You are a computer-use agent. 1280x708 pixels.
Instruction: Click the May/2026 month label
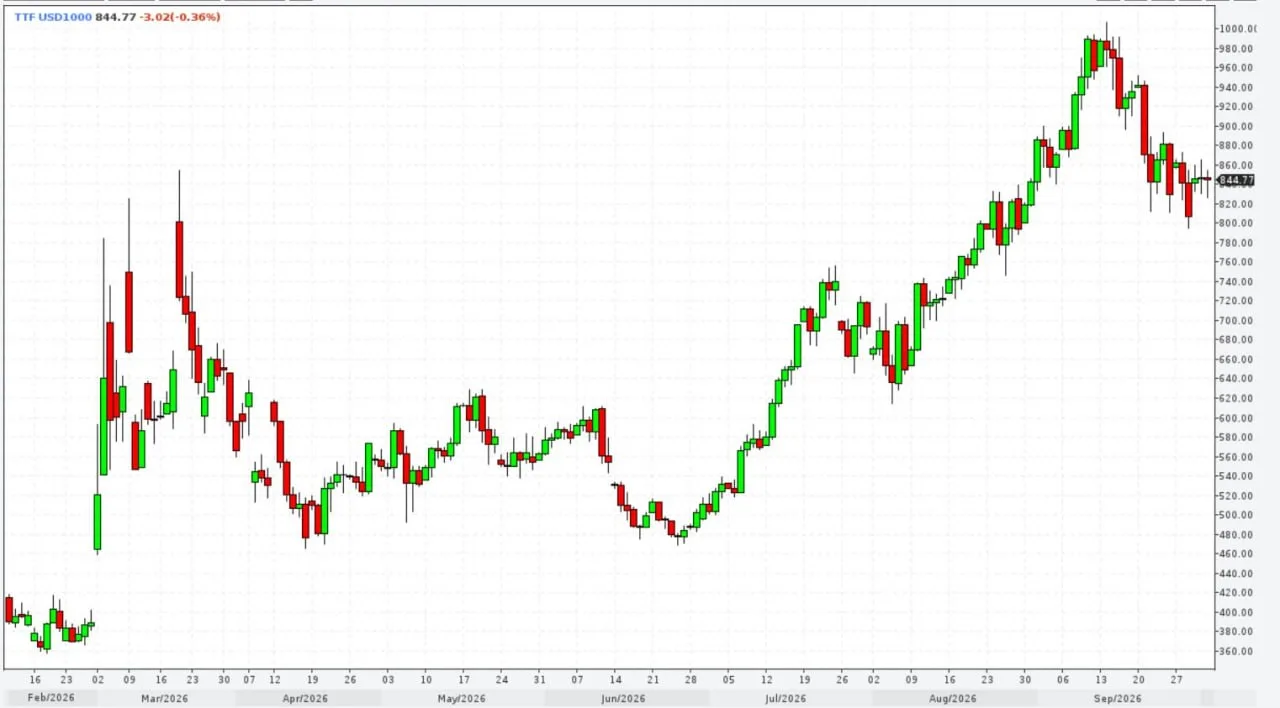point(462,698)
